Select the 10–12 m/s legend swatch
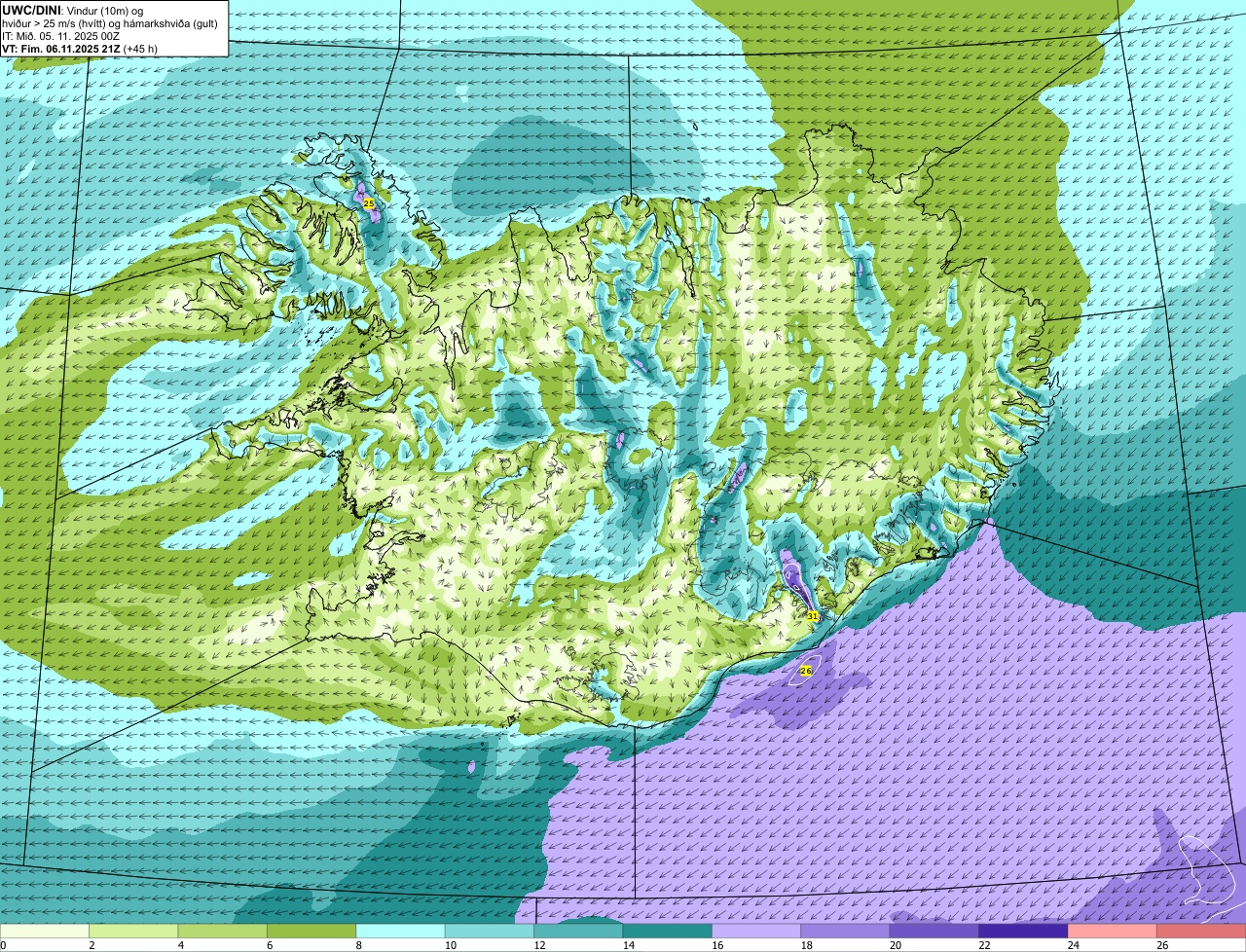This screenshot has width=1246, height=952. (490, 932)
